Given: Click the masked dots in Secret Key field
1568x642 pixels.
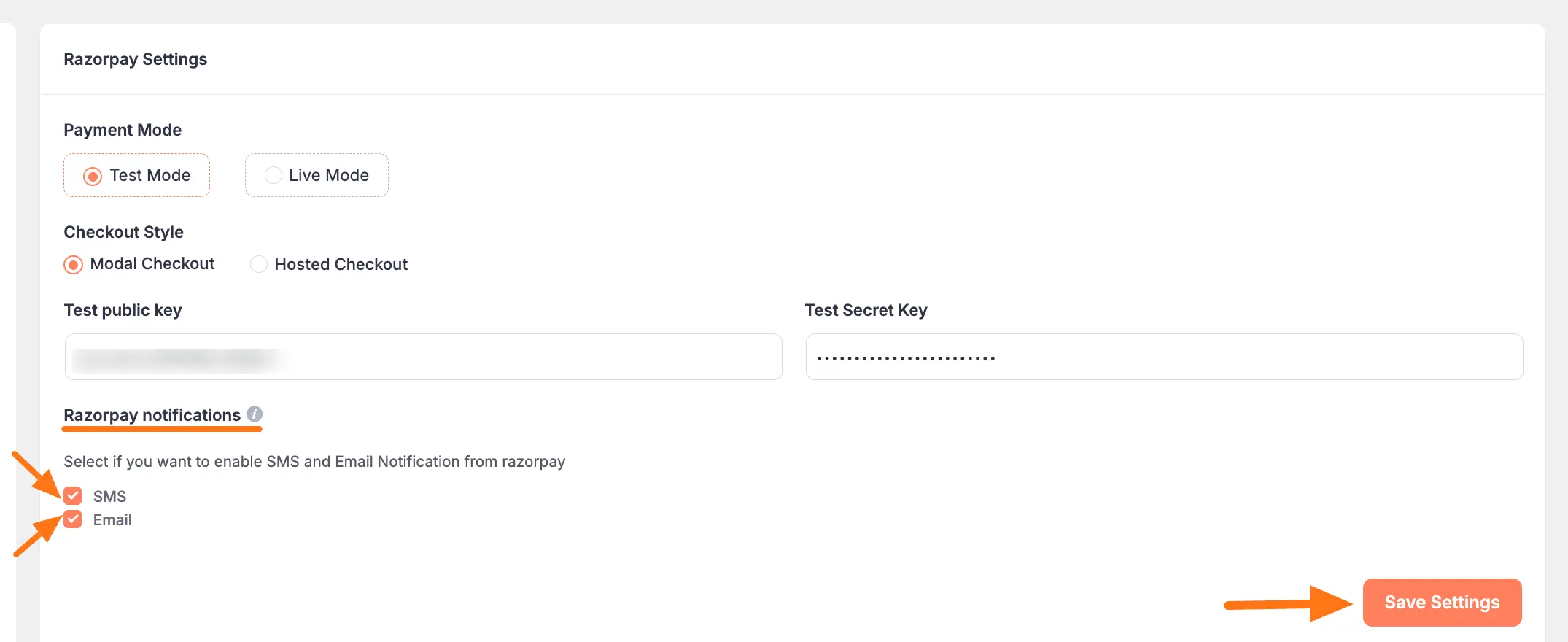Looking at the screenshot, I should coord(906,358).
